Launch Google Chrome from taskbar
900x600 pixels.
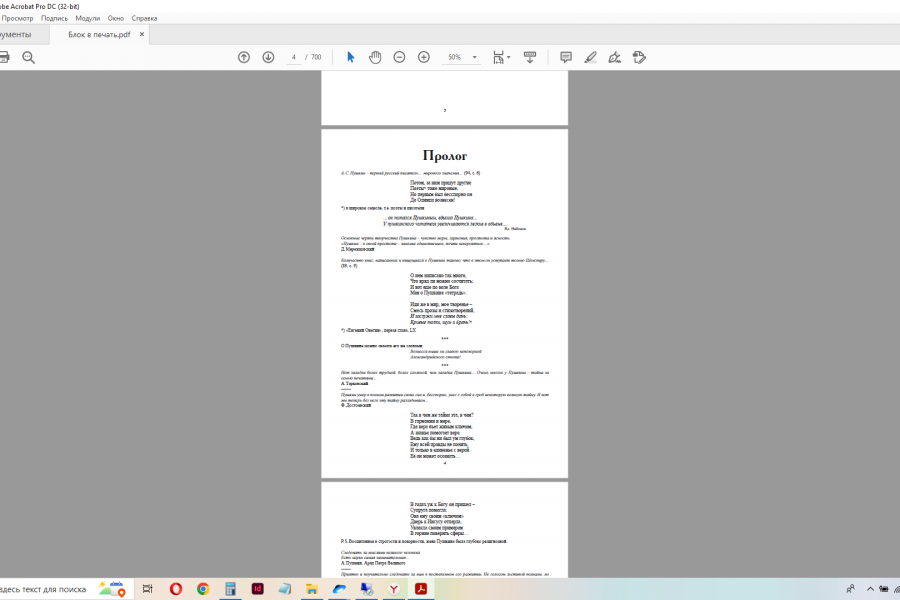point(203,589)
